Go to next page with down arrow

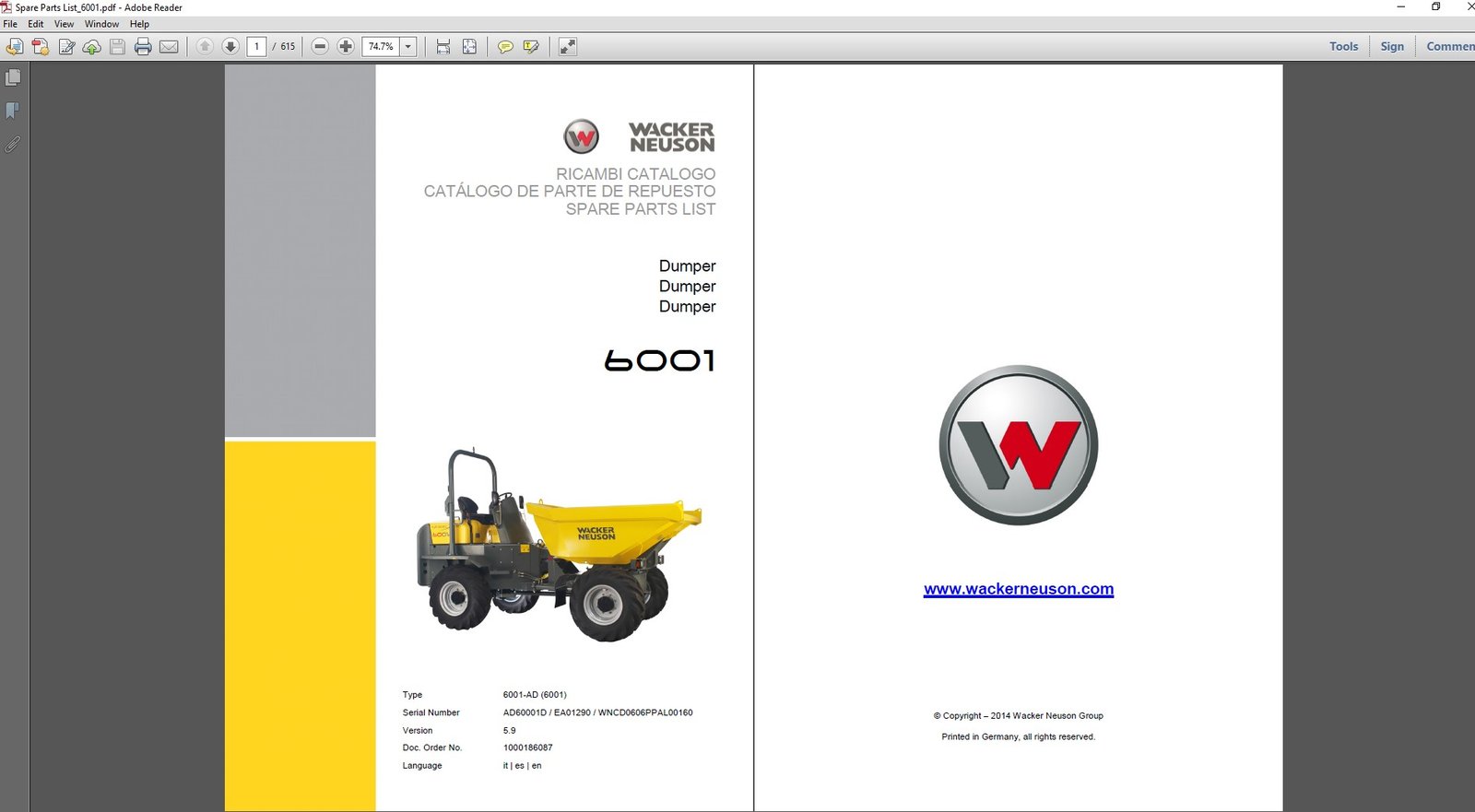click(x=230, y=46)
